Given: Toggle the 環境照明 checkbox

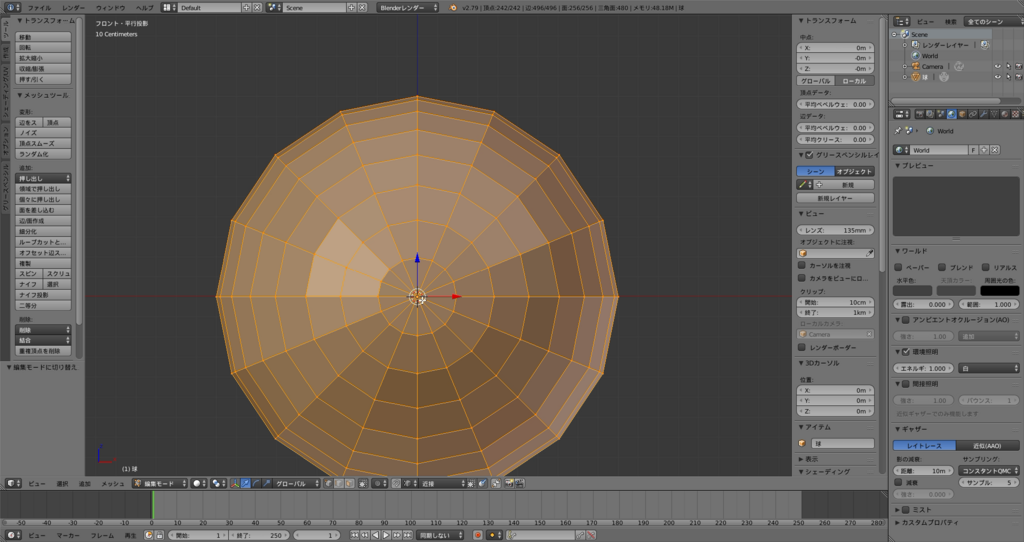Looking at the screenshot, I should click(x=906, y=352).
